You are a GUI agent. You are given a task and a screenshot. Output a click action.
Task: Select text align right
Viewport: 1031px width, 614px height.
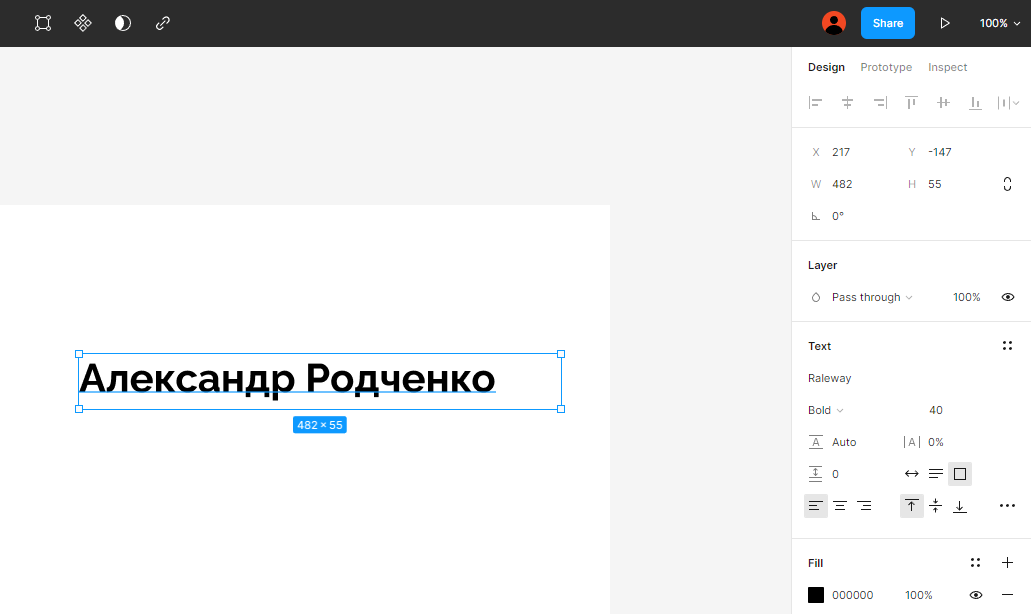click(x=864, y=506)
